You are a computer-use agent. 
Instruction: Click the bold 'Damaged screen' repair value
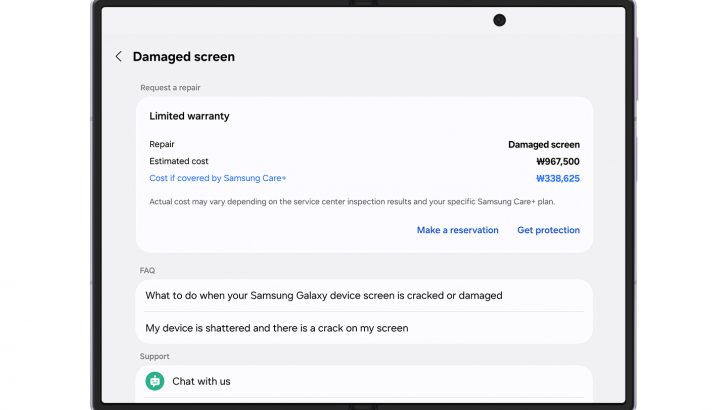(x=544, y=144)
